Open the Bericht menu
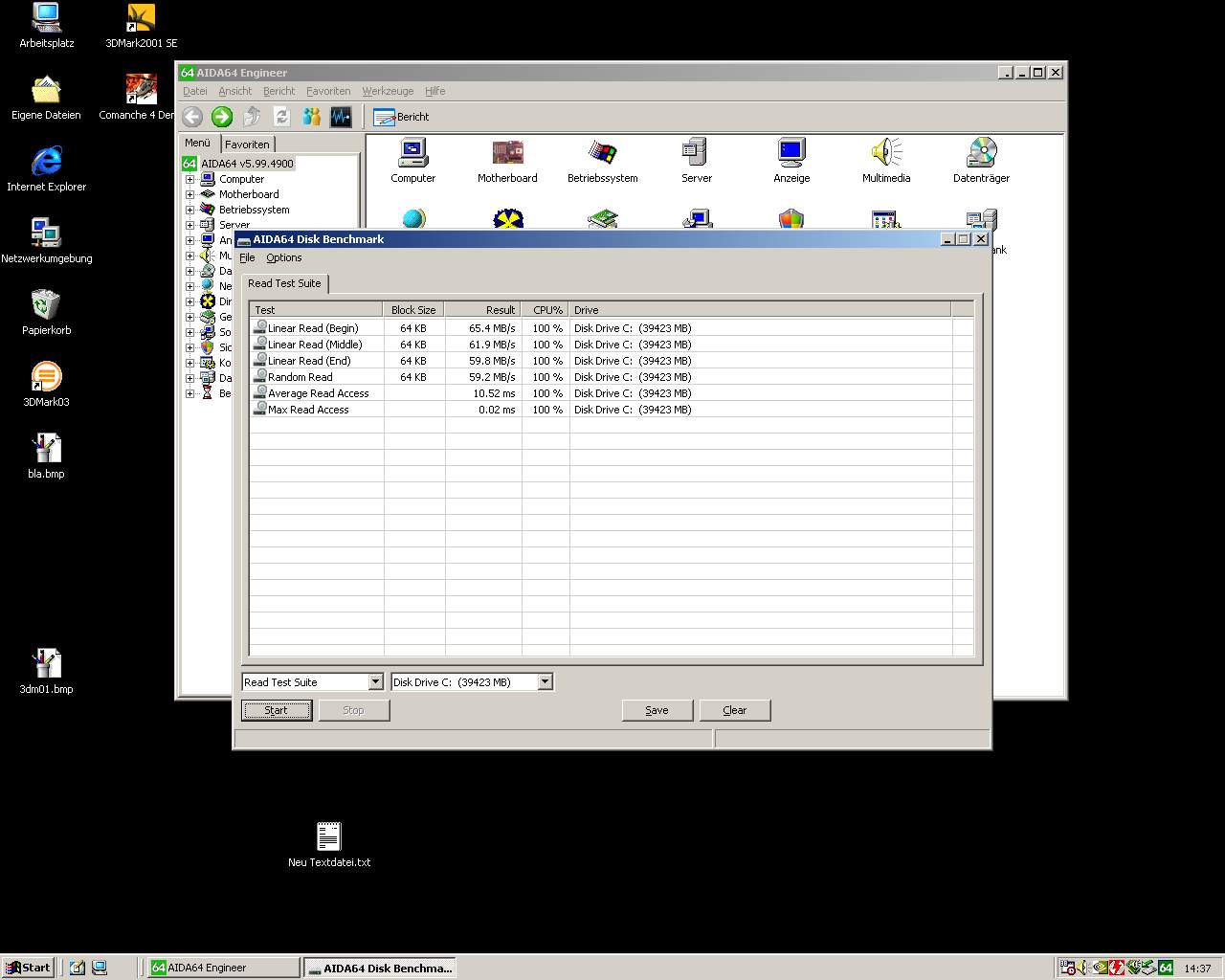The height and width of the screenshot is (980, 1225). (279, 91)
